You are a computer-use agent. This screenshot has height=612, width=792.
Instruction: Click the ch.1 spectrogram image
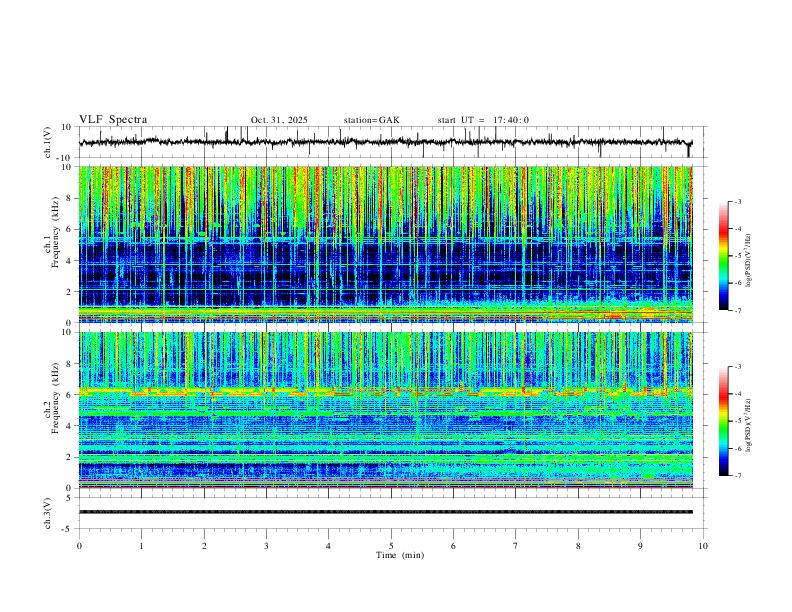385,244
